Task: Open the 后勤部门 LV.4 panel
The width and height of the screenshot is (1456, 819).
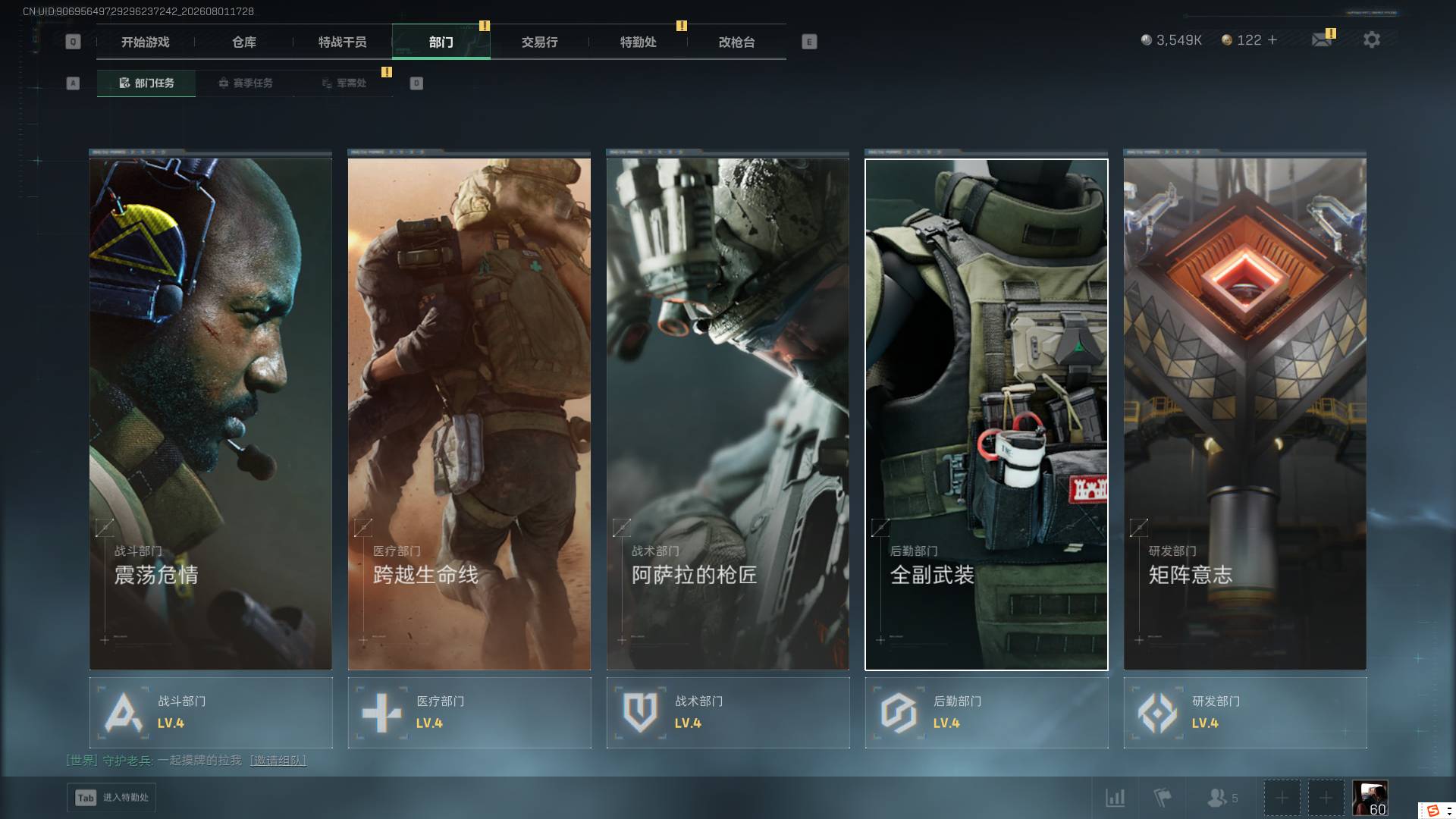Action: tap(987, 713)
